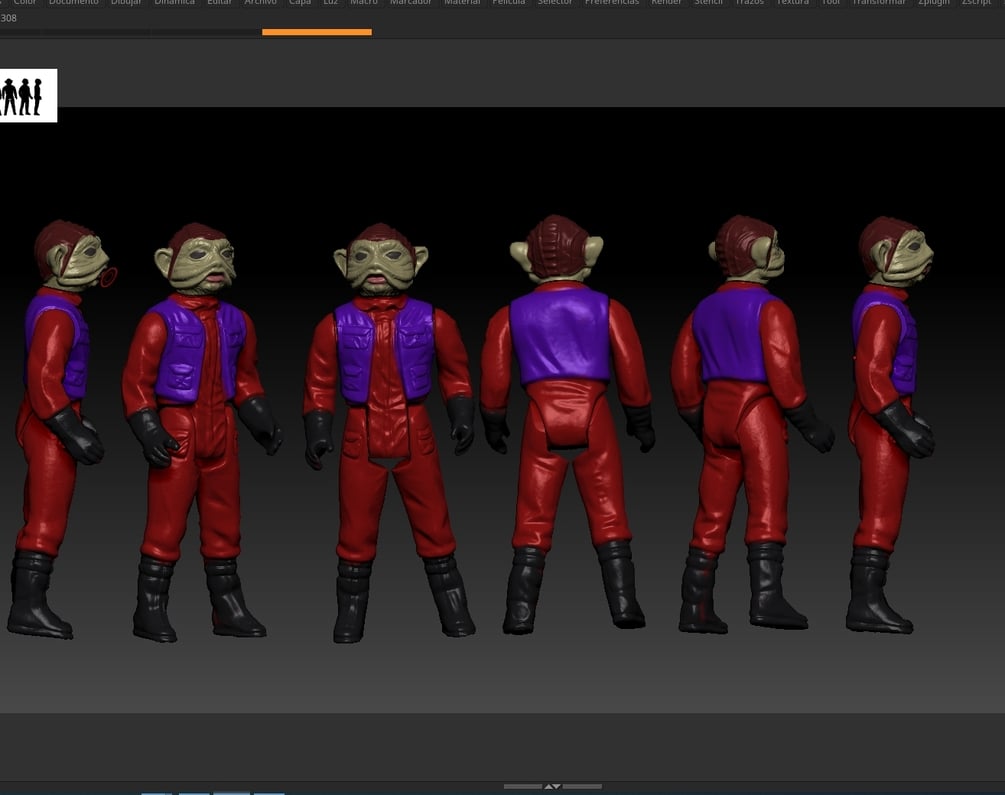Viewport: 1005px width, 795px height.
Task: Open the Render menu
Action: tap(667, 3)
